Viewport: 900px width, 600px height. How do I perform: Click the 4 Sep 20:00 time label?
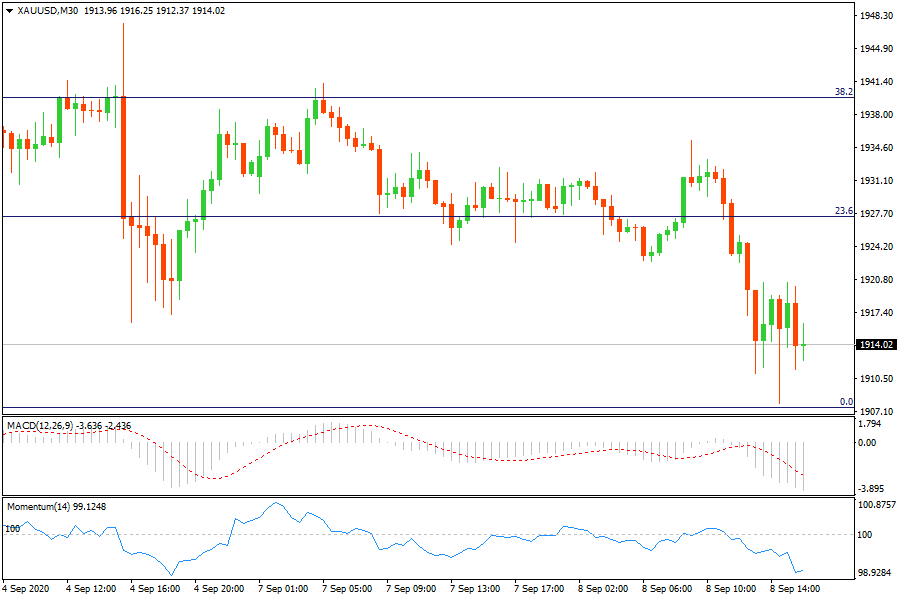[x=219, y=589]
